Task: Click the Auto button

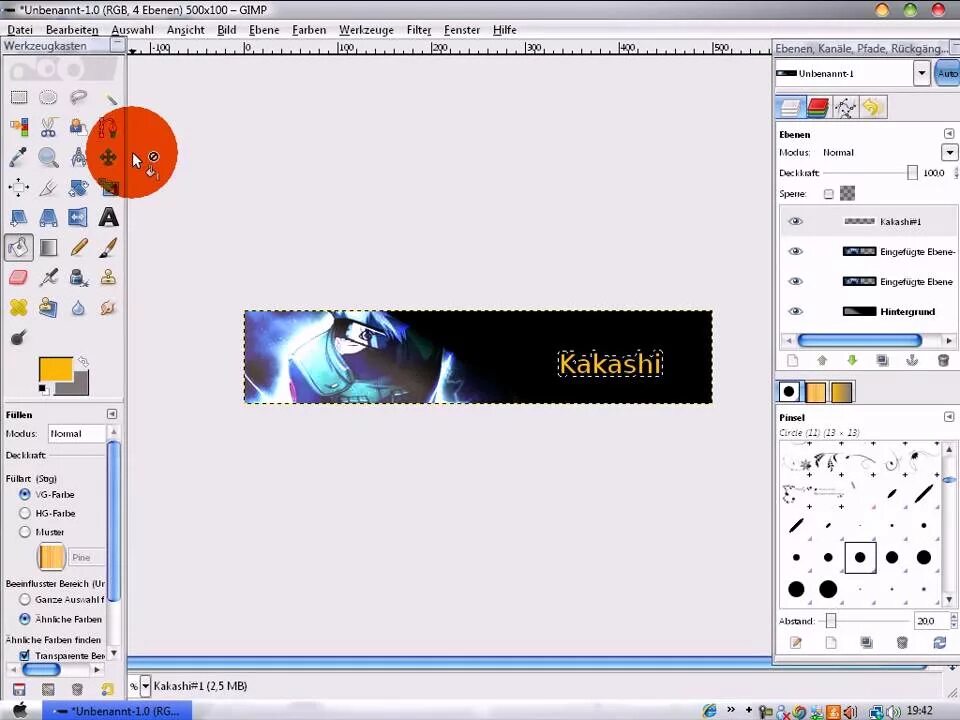Action: [947, 73]
